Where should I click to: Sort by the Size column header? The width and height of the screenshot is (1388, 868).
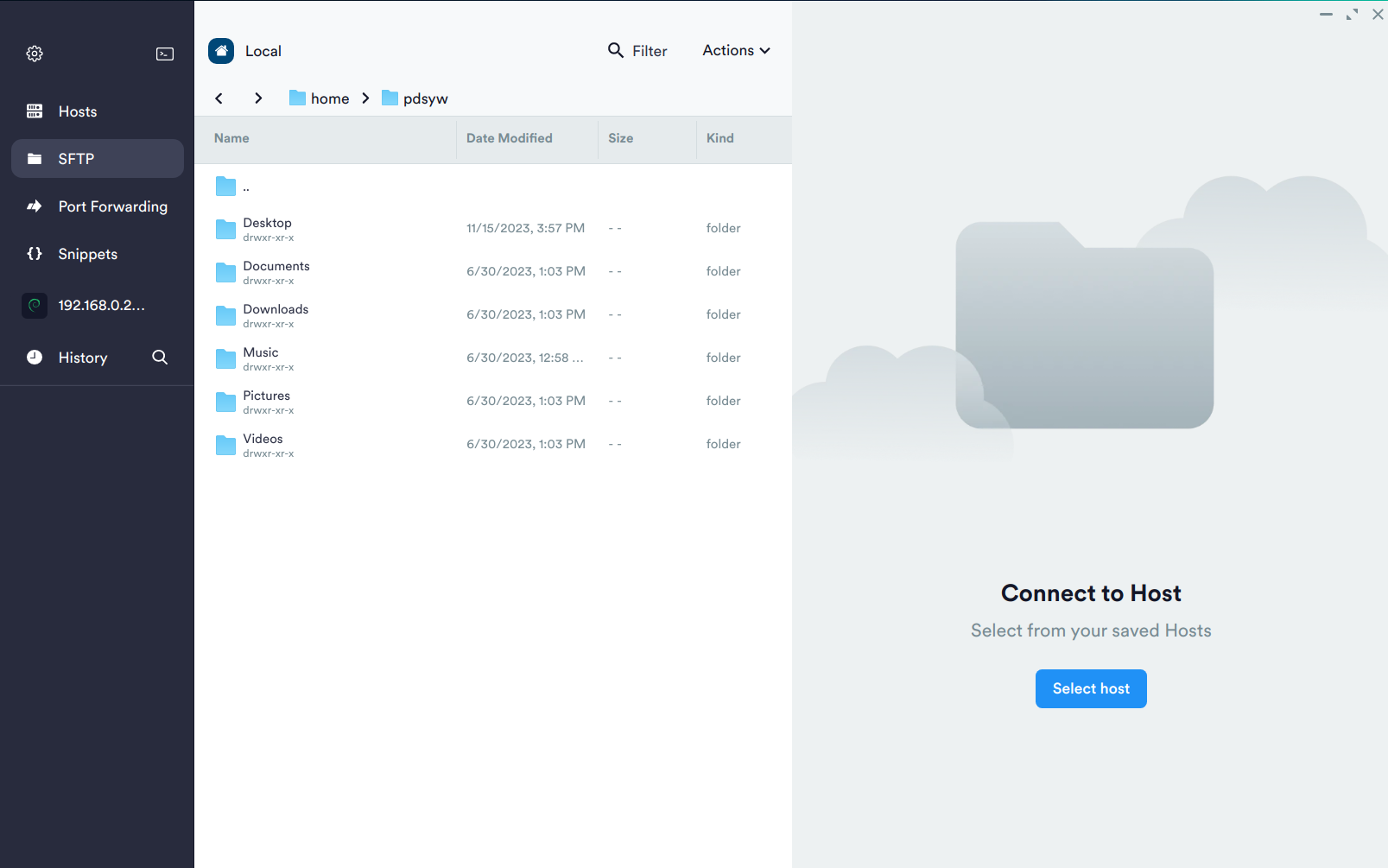pyautogui.click(x=620, y=138)
